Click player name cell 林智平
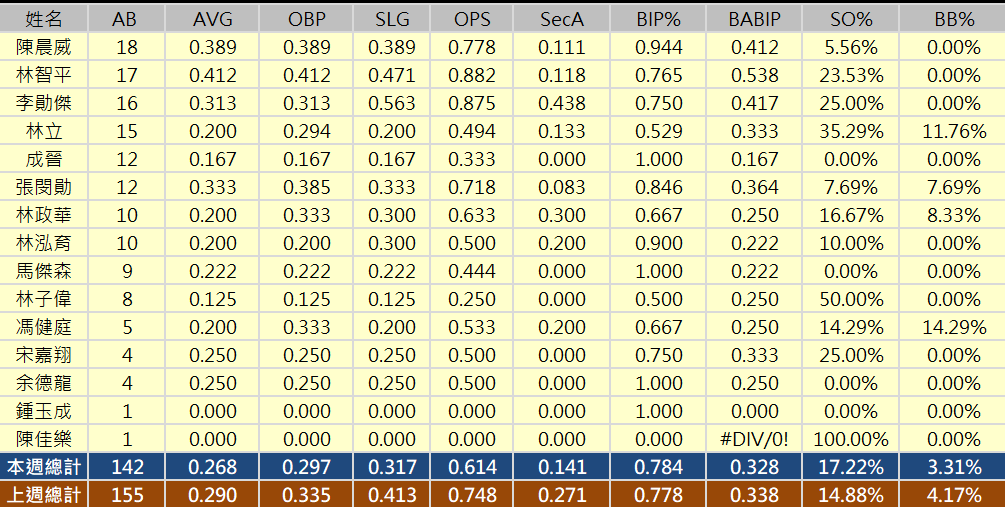This screenshot has width=1005, height=507. pyautogui.click(x=44, y=75)
